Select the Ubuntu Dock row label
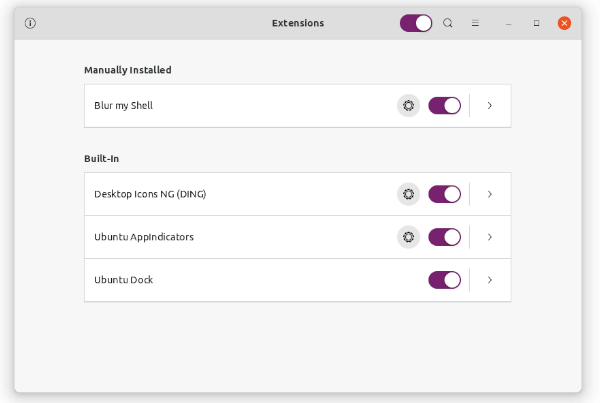Screen dimensions: 600x403 (124, 280)
